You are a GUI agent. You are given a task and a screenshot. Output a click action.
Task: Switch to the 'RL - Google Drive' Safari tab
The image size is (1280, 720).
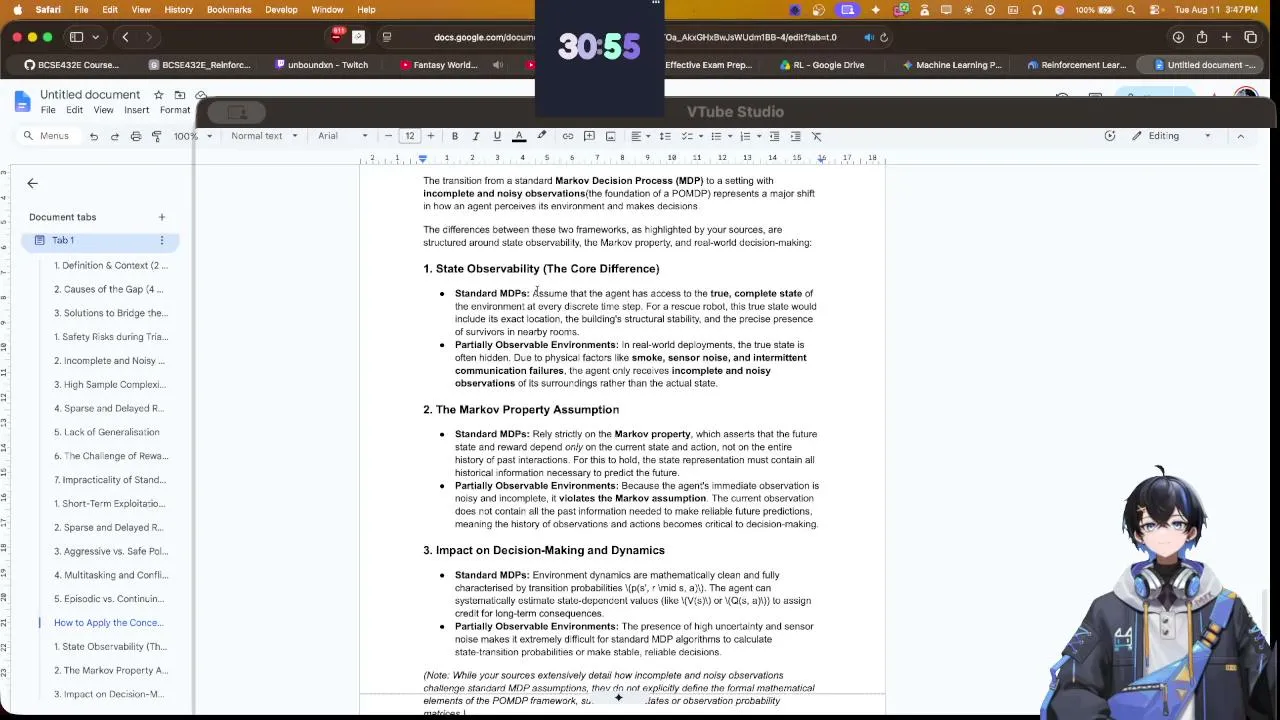pyautogui.click(x=821, y=65)
